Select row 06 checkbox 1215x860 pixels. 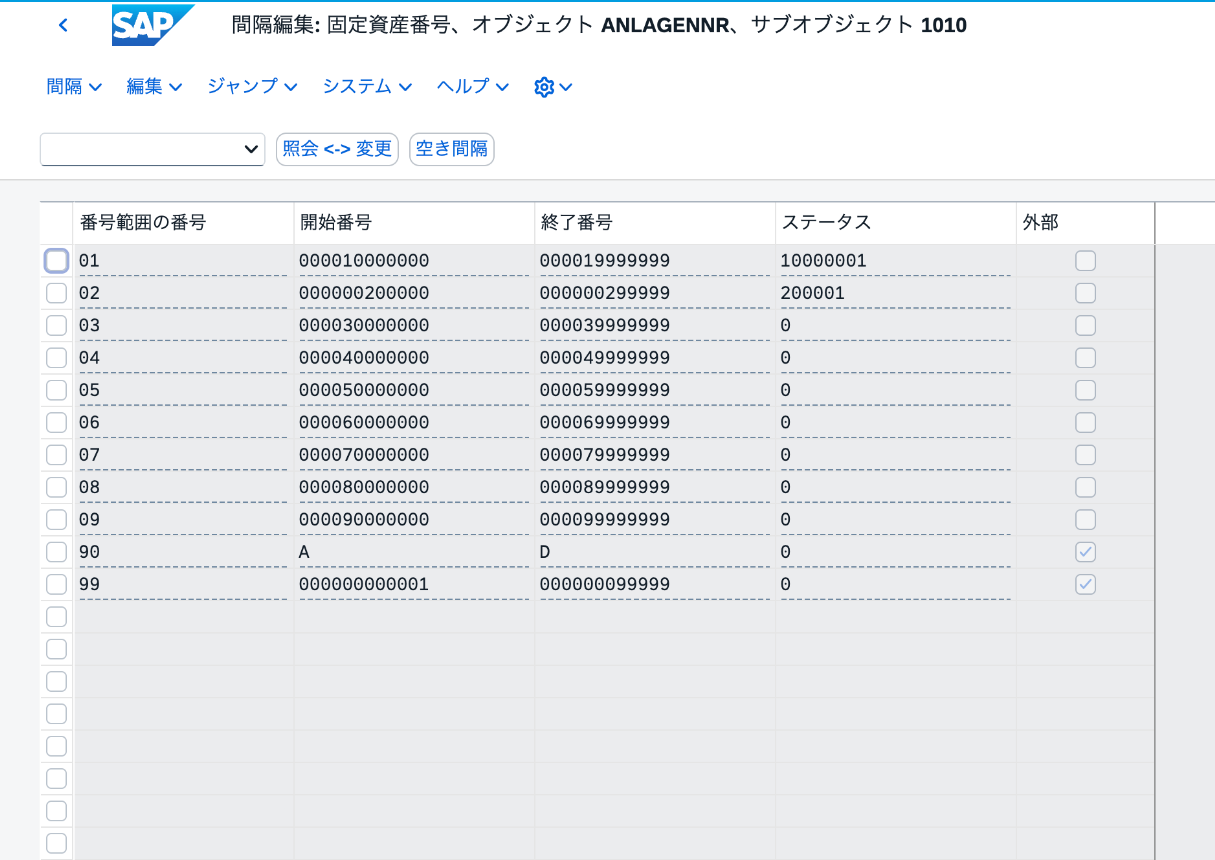(57, 422)
